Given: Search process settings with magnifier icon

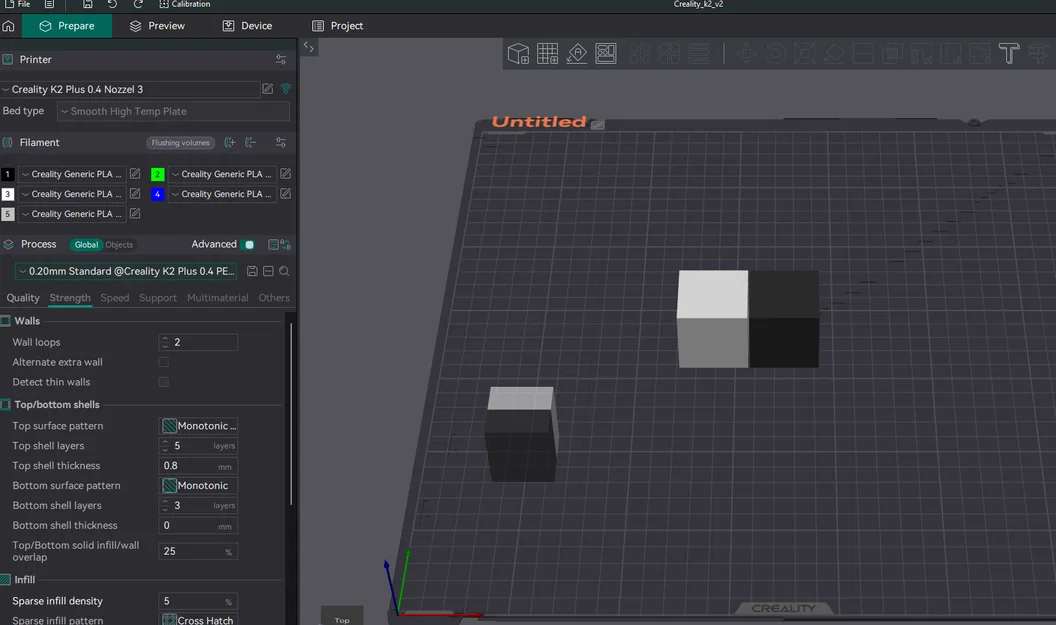Looking at the screenshot, I should click(x=285, y=271).
